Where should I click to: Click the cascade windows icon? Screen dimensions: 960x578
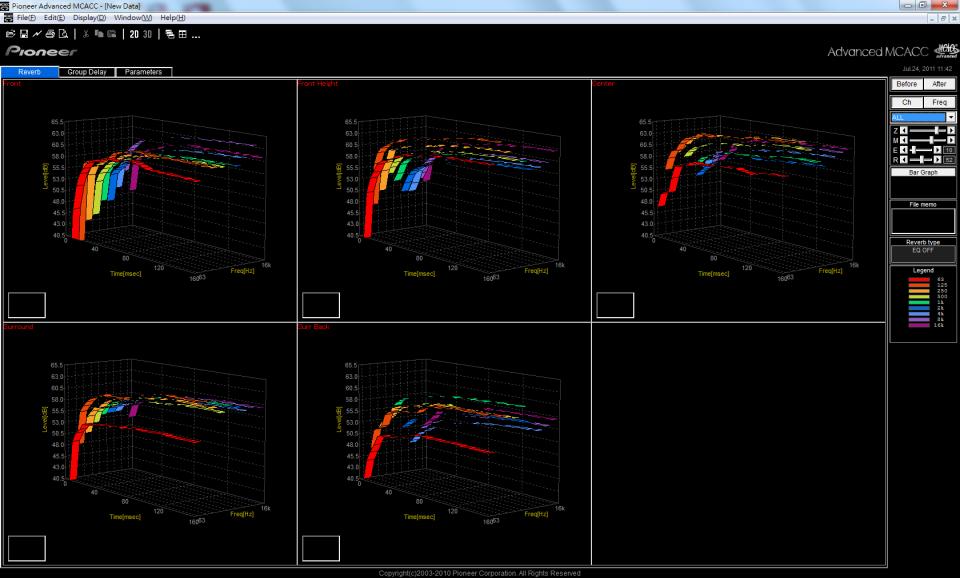(x=171, y=33)
